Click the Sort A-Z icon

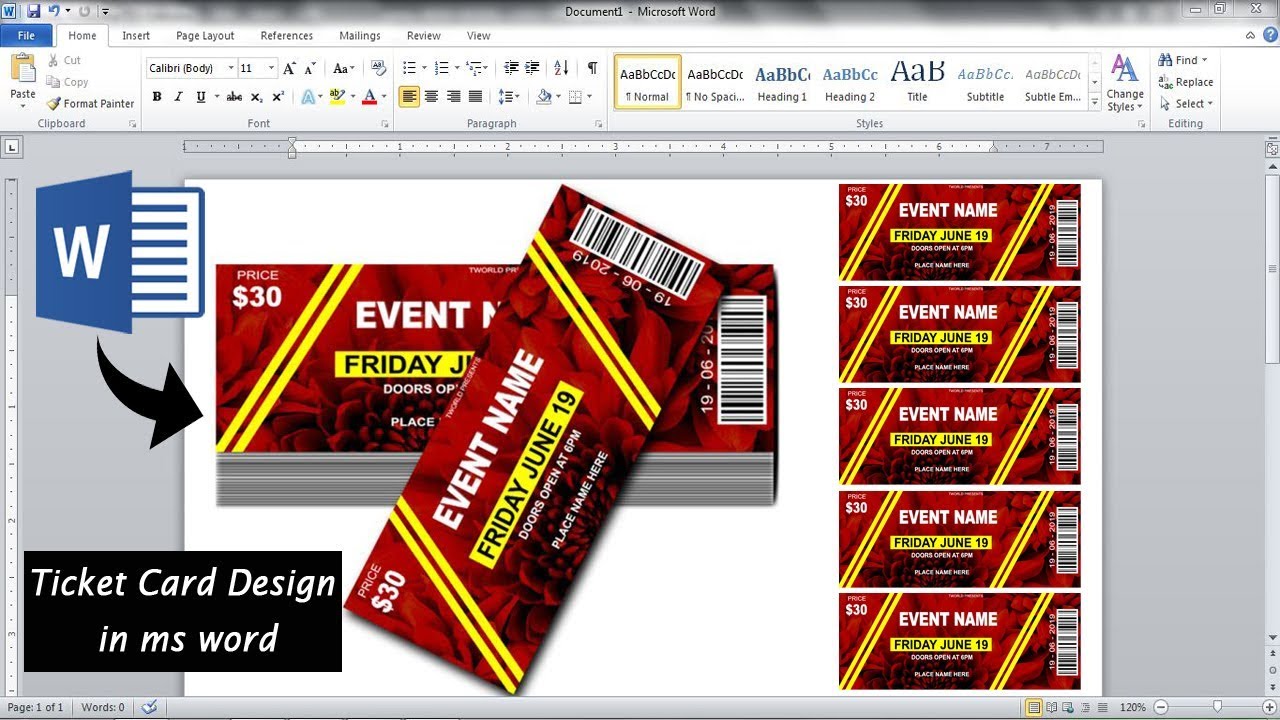tap(561, 68)
